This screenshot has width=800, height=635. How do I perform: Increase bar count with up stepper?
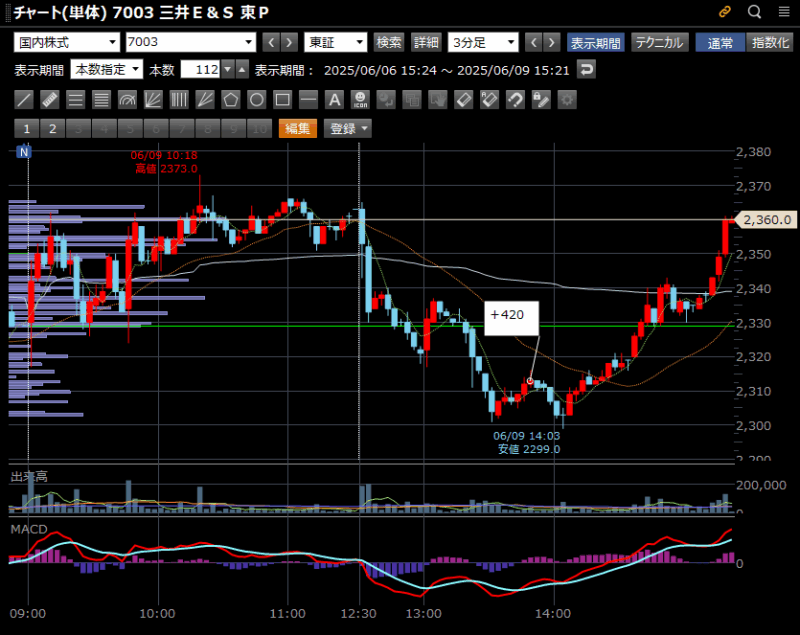(242, 69)
